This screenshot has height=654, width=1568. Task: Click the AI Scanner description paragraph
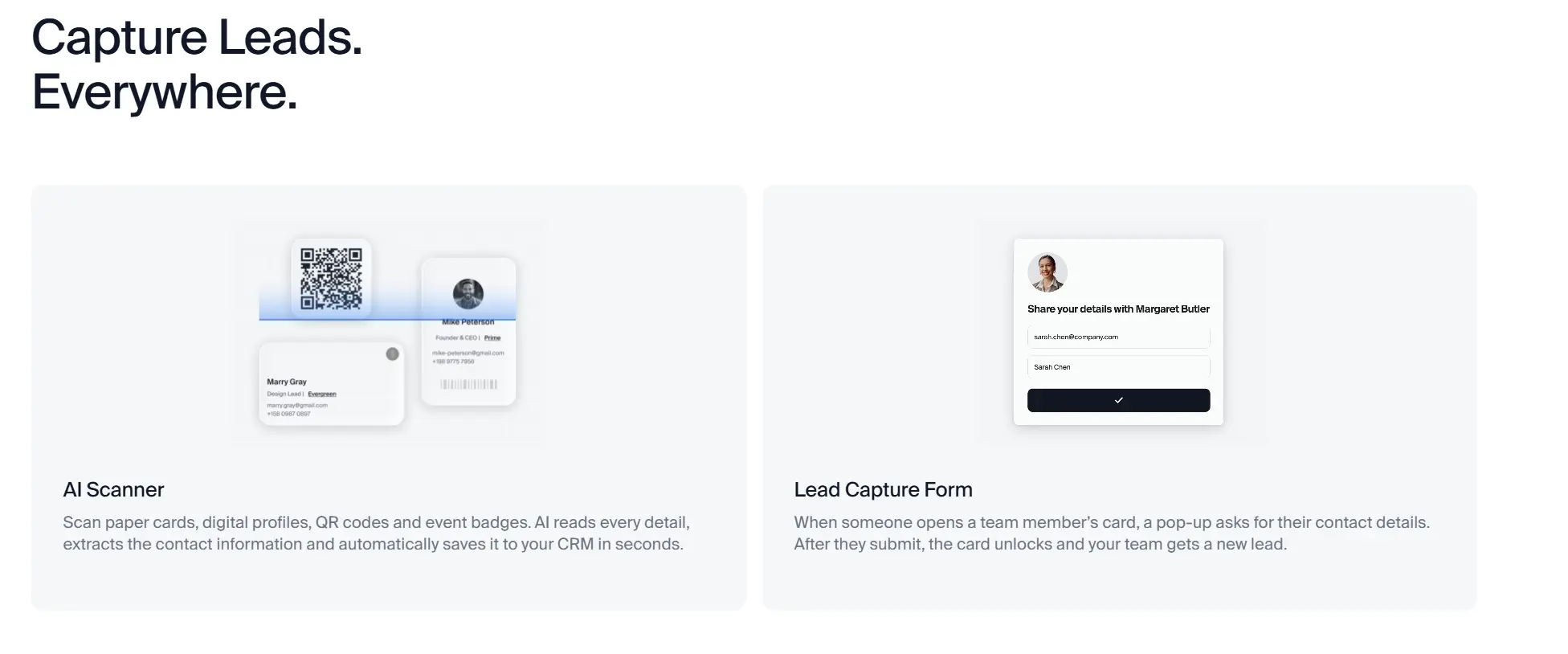(x=376, y=533)
